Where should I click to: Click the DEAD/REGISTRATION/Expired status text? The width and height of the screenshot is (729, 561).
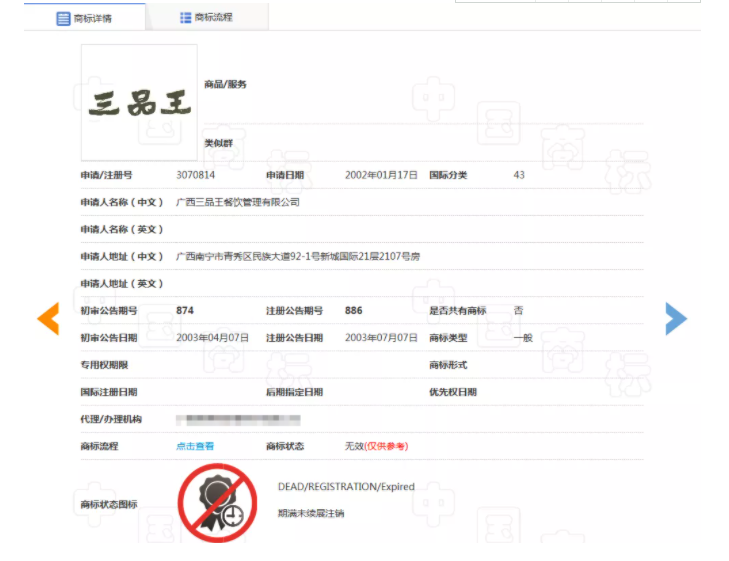coord(345,487)
